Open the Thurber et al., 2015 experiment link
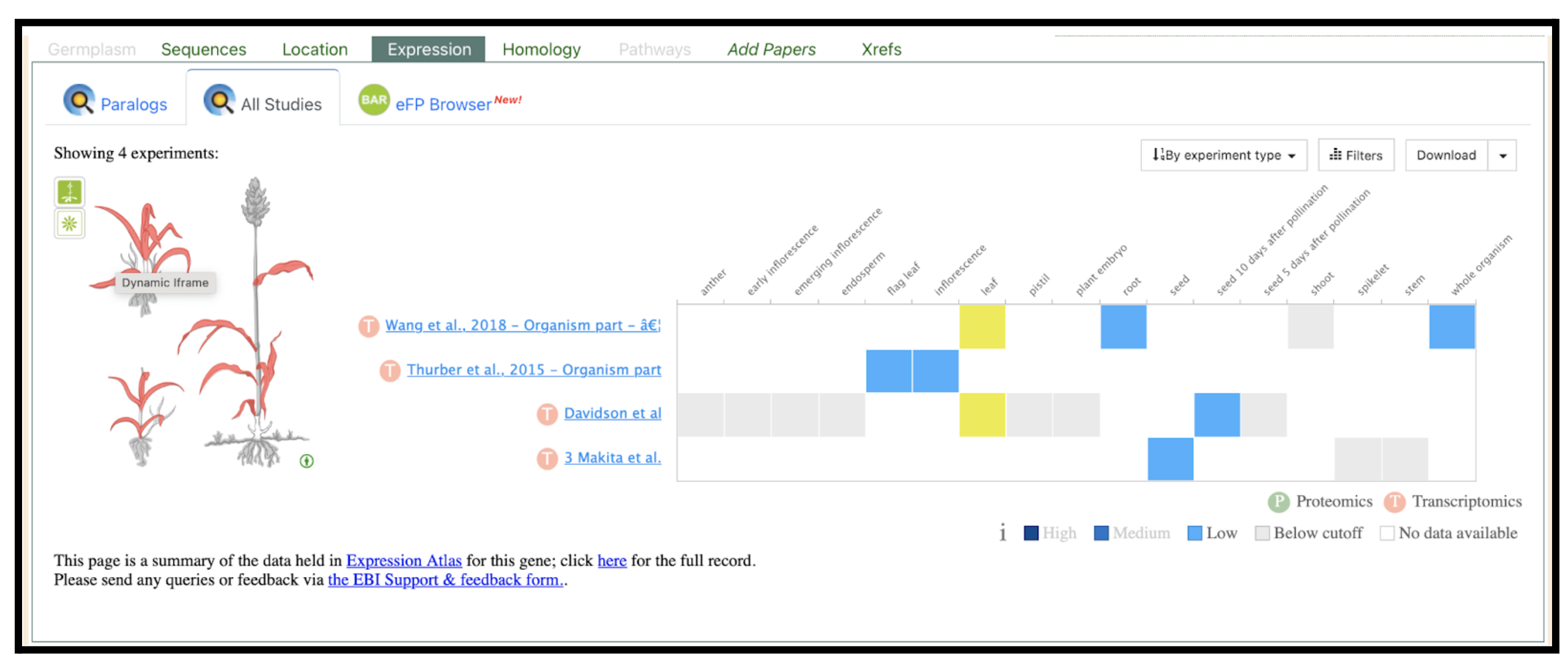1568x669 pixels. 533,370
